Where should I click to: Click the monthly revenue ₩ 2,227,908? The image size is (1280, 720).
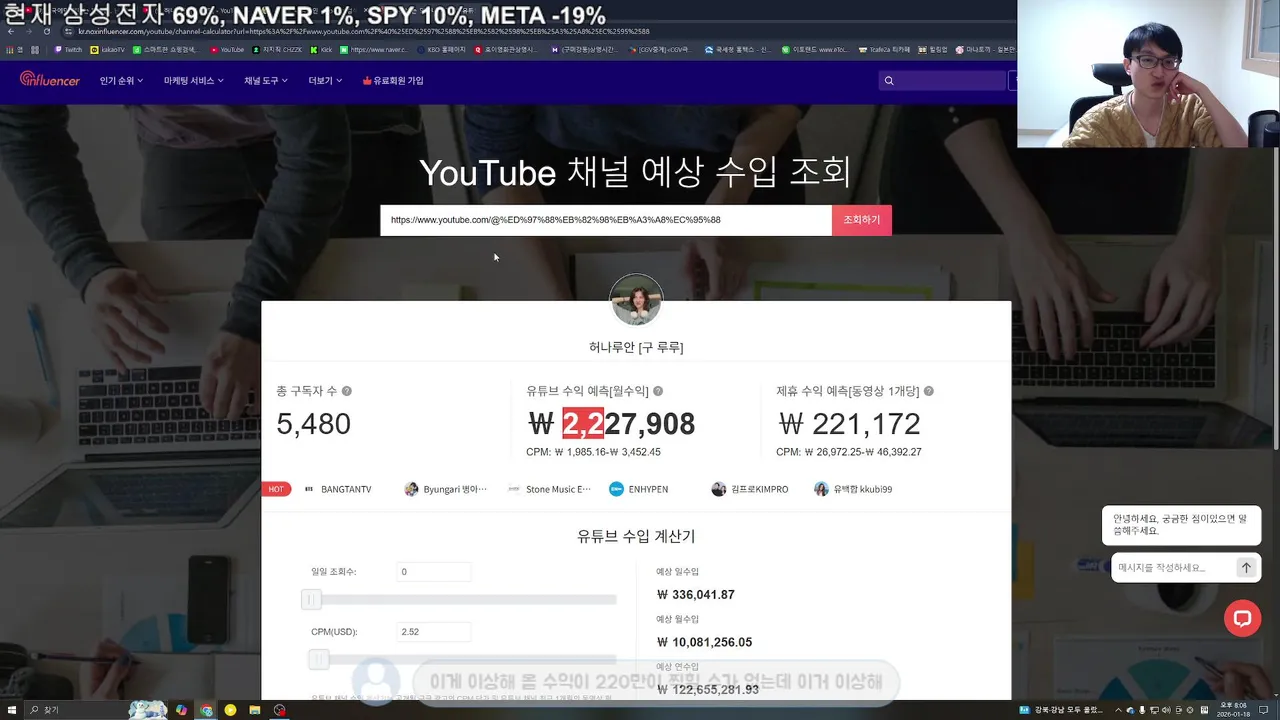pyautogui.click(x=611, y=424)
